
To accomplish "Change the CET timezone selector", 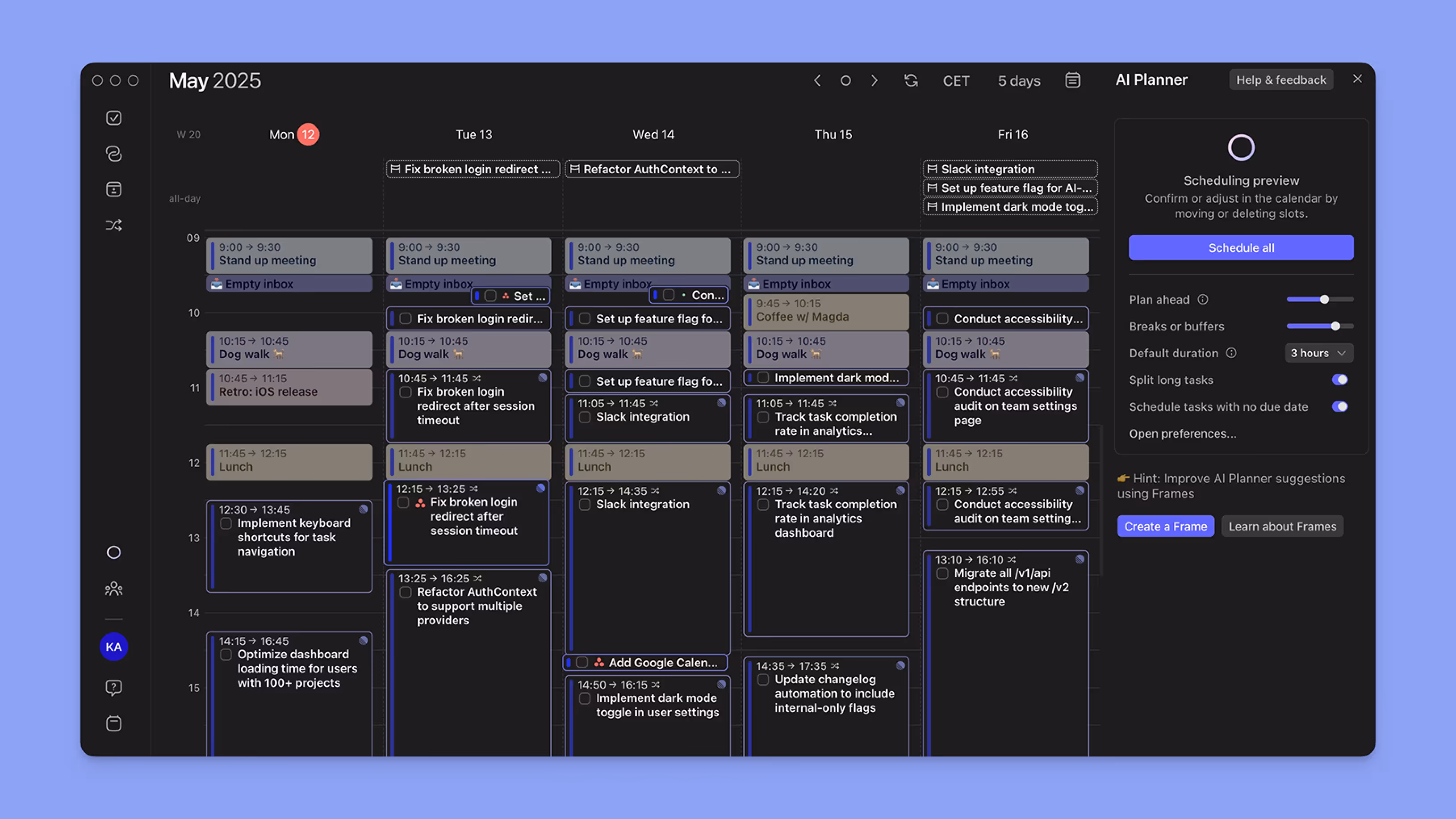I will [x=956, y=81].
